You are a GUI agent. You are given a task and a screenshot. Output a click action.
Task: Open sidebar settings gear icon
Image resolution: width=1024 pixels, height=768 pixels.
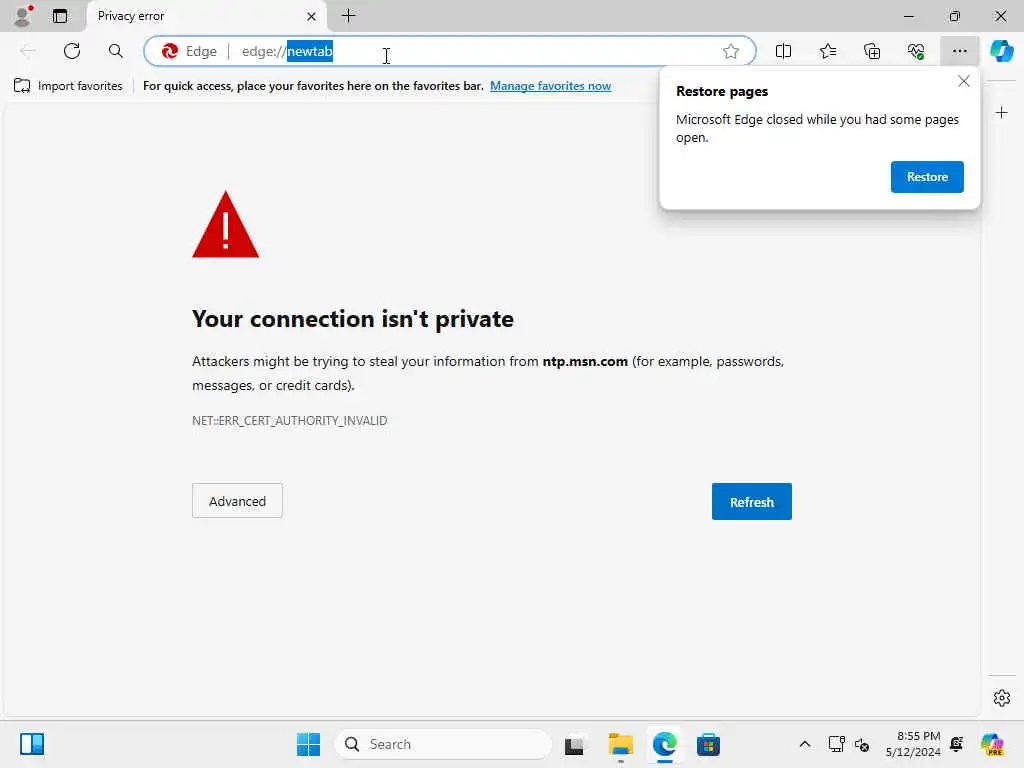point(1002,698)
